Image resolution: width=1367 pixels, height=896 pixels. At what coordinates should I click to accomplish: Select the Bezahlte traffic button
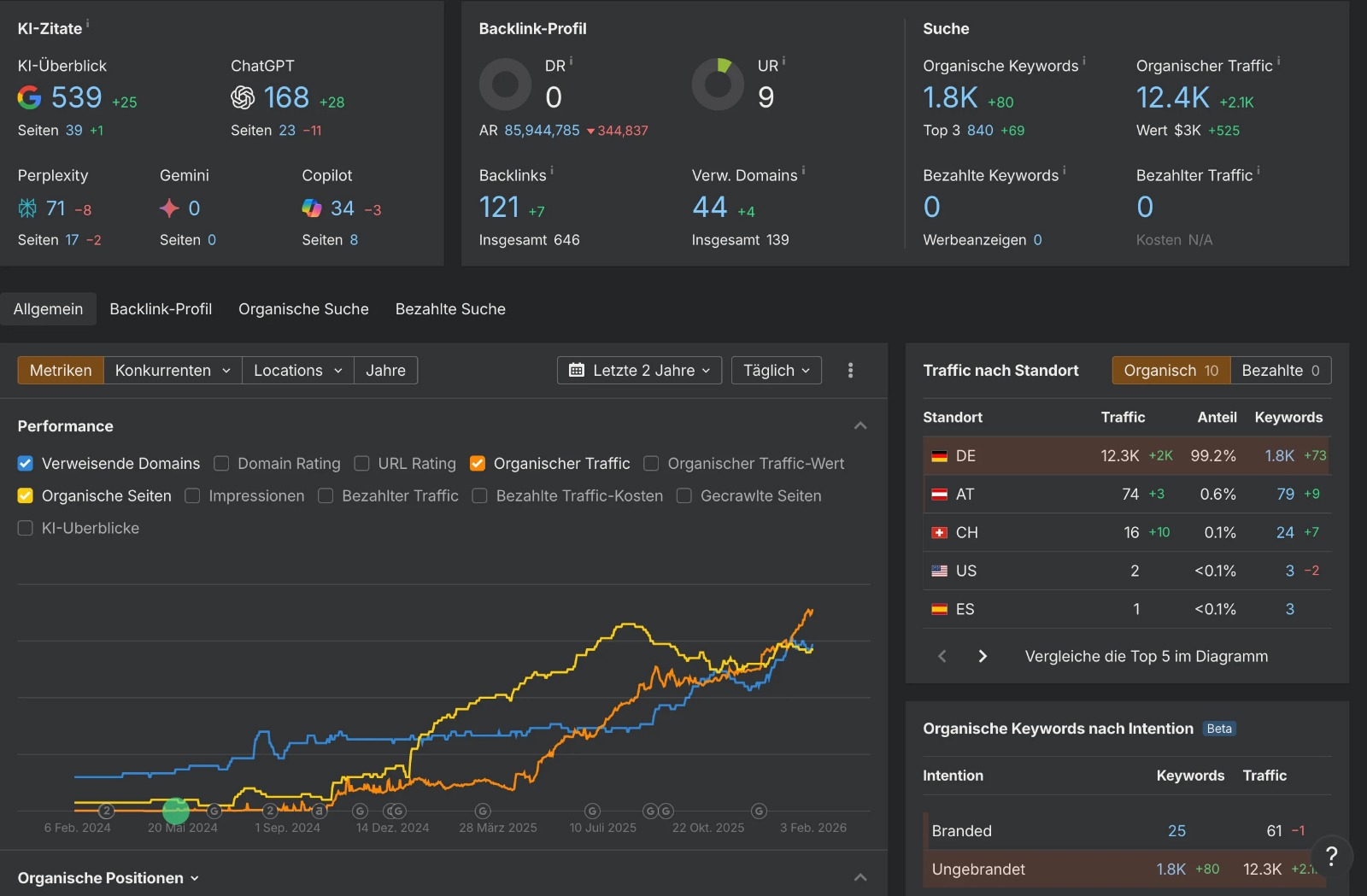point(1280,371)
